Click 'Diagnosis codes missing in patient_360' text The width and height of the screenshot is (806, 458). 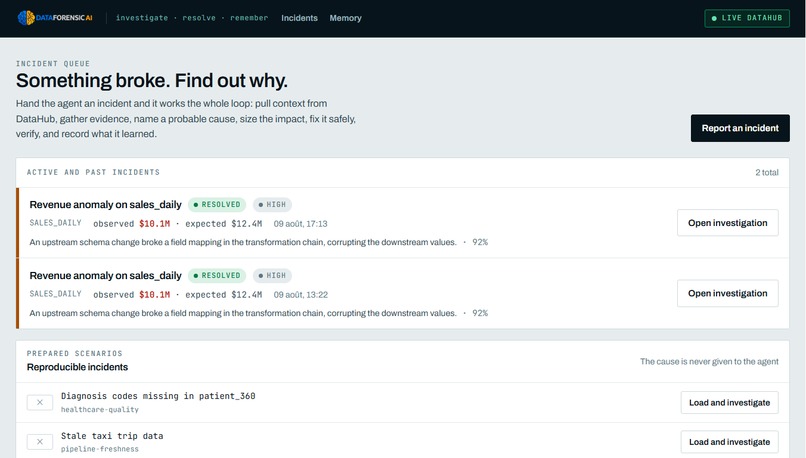(x=158, y=396)
